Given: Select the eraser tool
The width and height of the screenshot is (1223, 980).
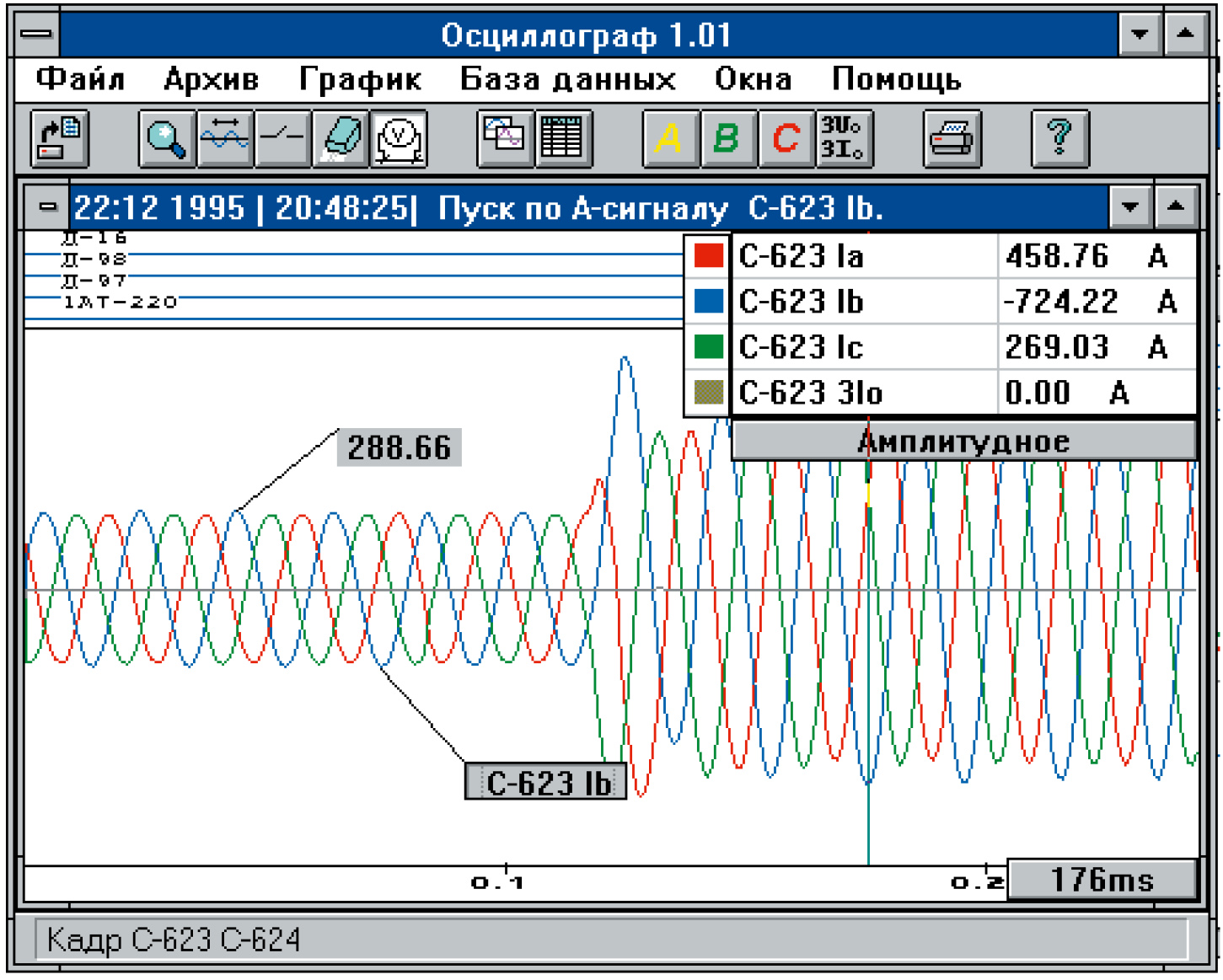Looking at the screenshot, I should [341, 138].
